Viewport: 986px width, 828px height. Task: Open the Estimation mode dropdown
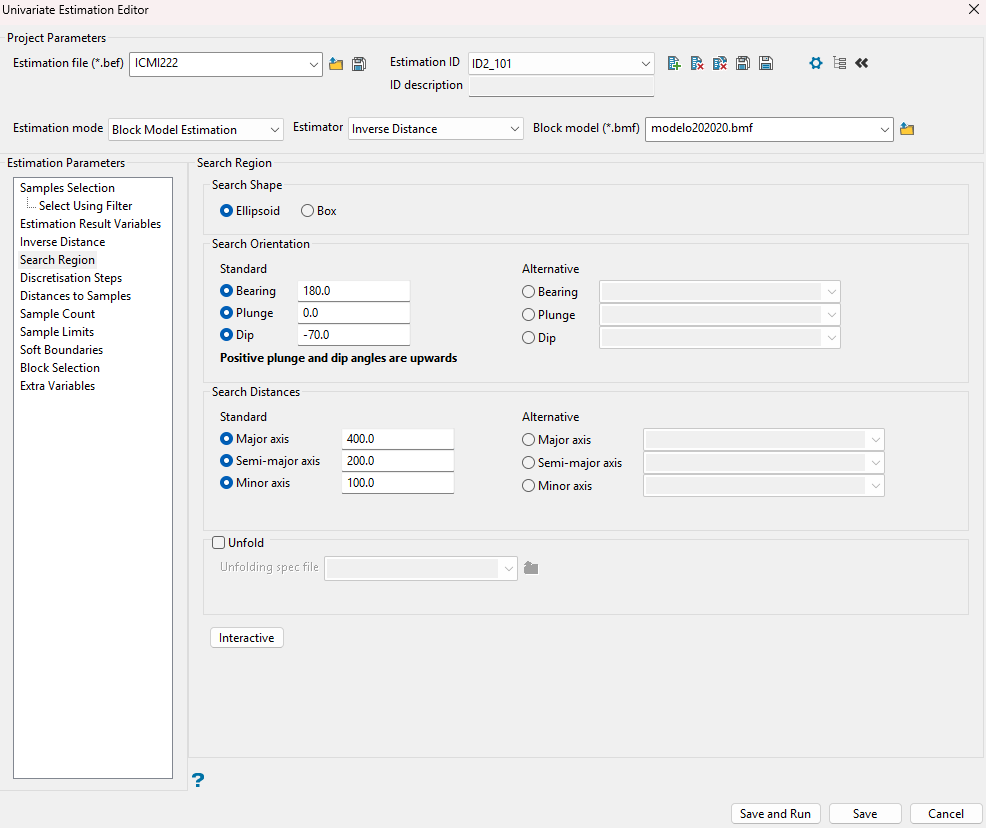pyautogui.click(x=274, y=130)
